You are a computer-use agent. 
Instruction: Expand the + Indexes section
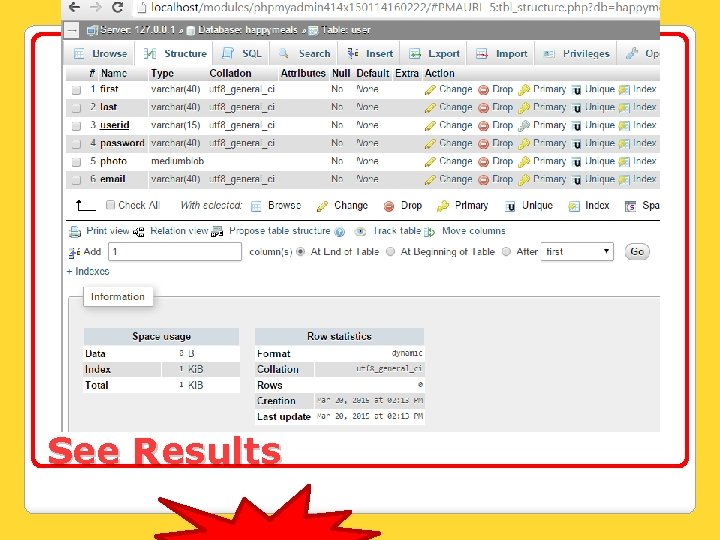point(88,271)
